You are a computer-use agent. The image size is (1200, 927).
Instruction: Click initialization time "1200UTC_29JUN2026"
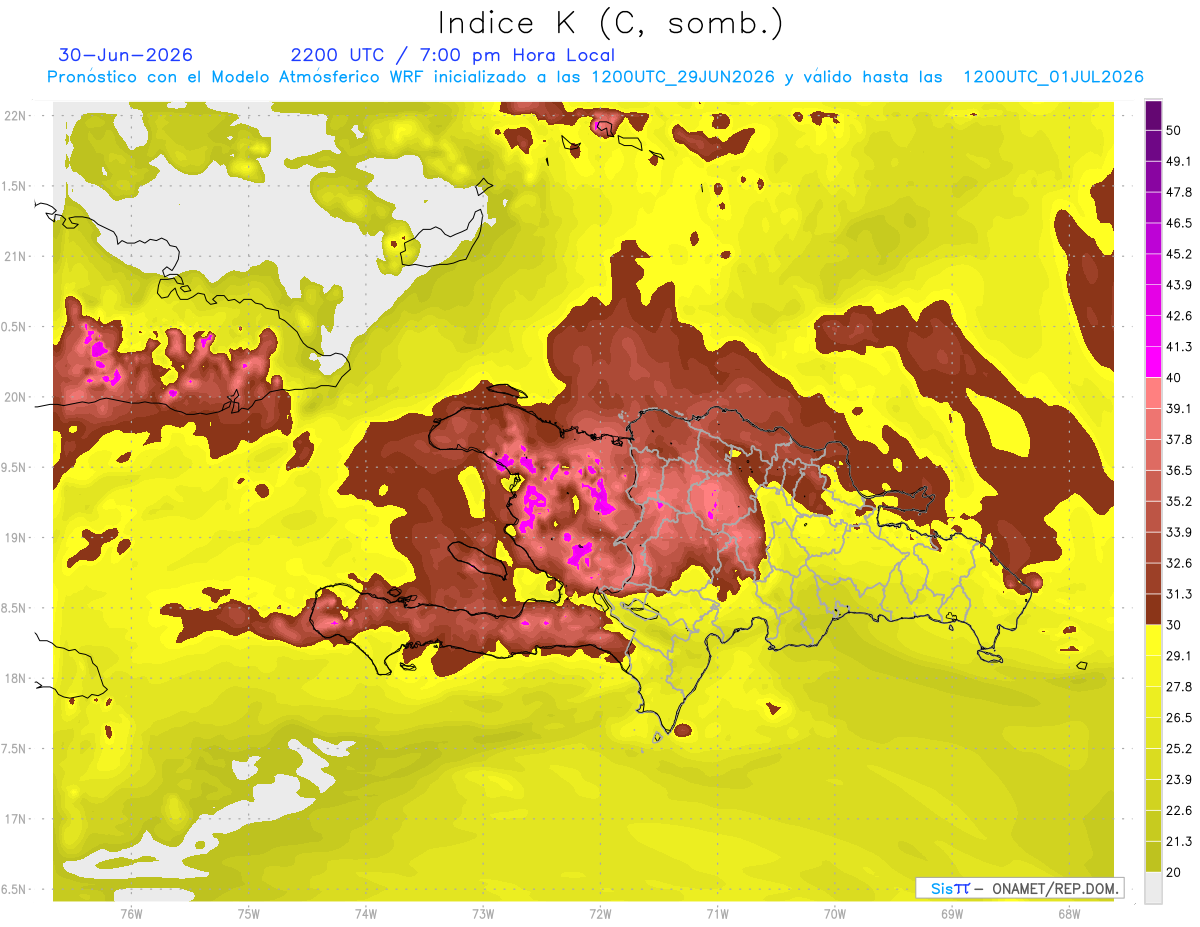(x=682, y=77)
